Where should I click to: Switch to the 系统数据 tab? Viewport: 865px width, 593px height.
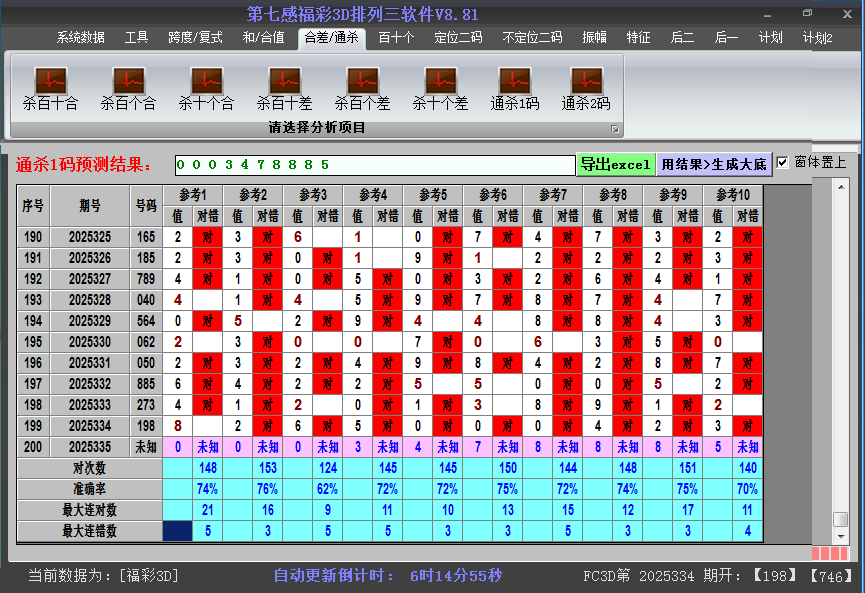tap(80, 38)
